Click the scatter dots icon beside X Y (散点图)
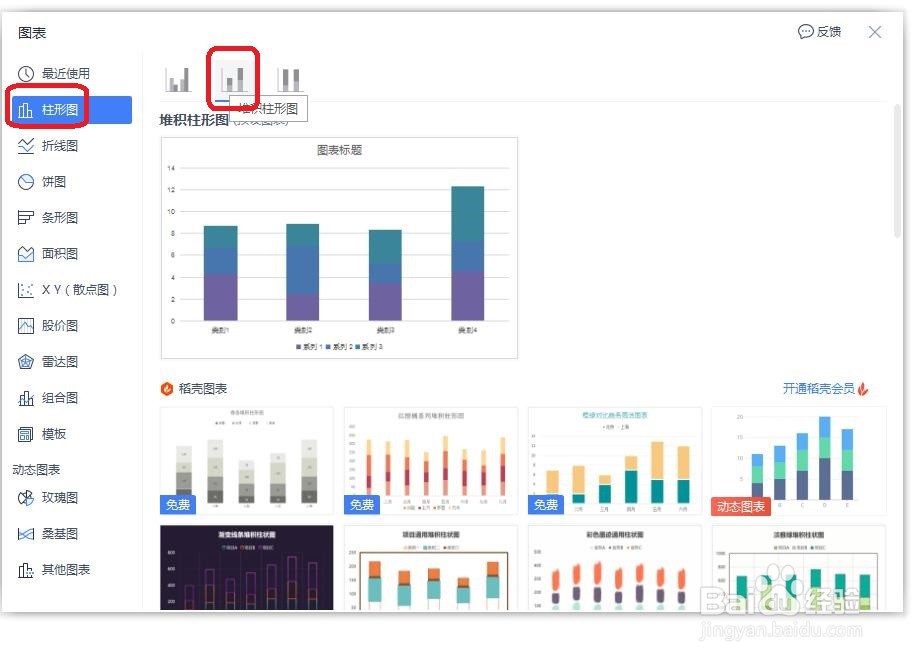 coord(26,290)
